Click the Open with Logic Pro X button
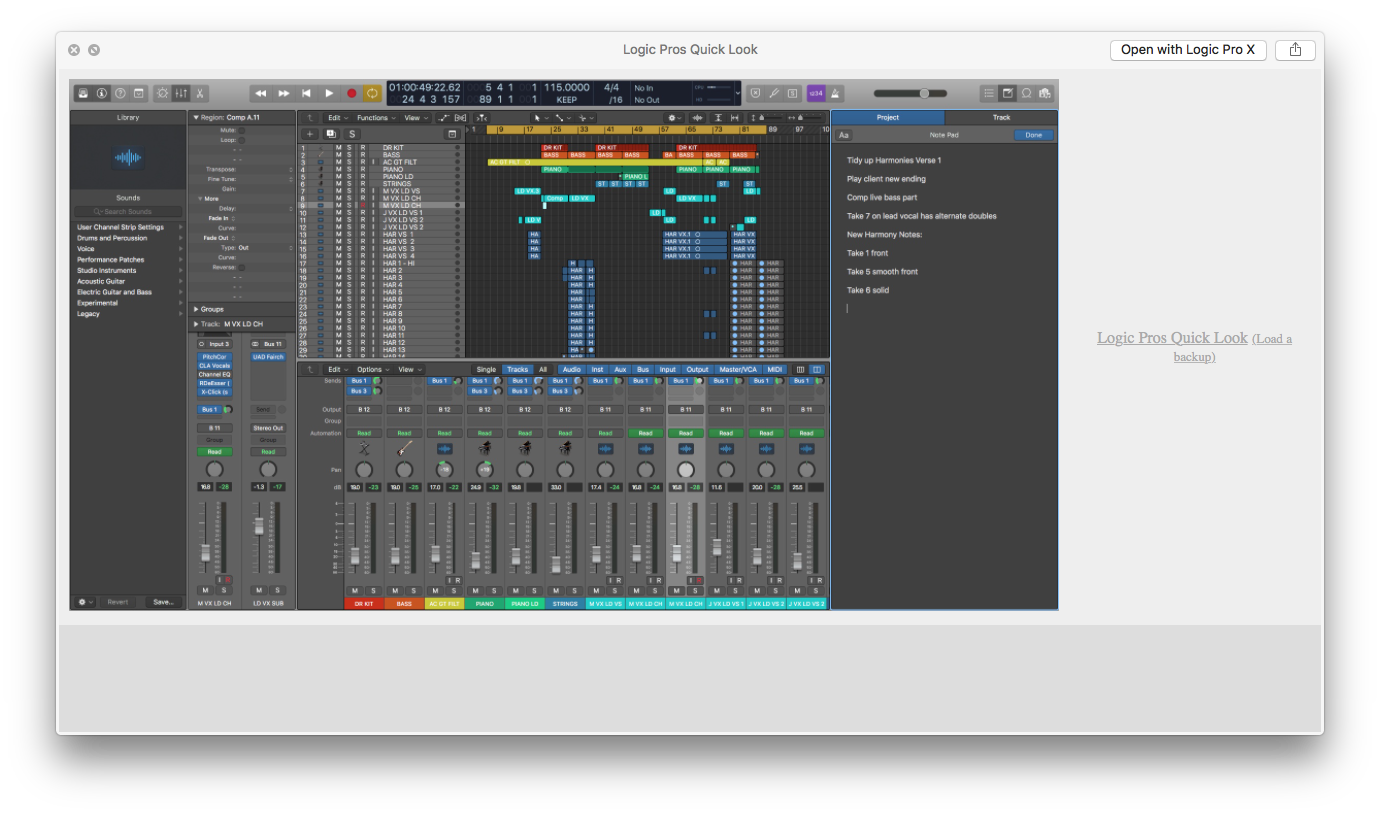 point(1188,49)
